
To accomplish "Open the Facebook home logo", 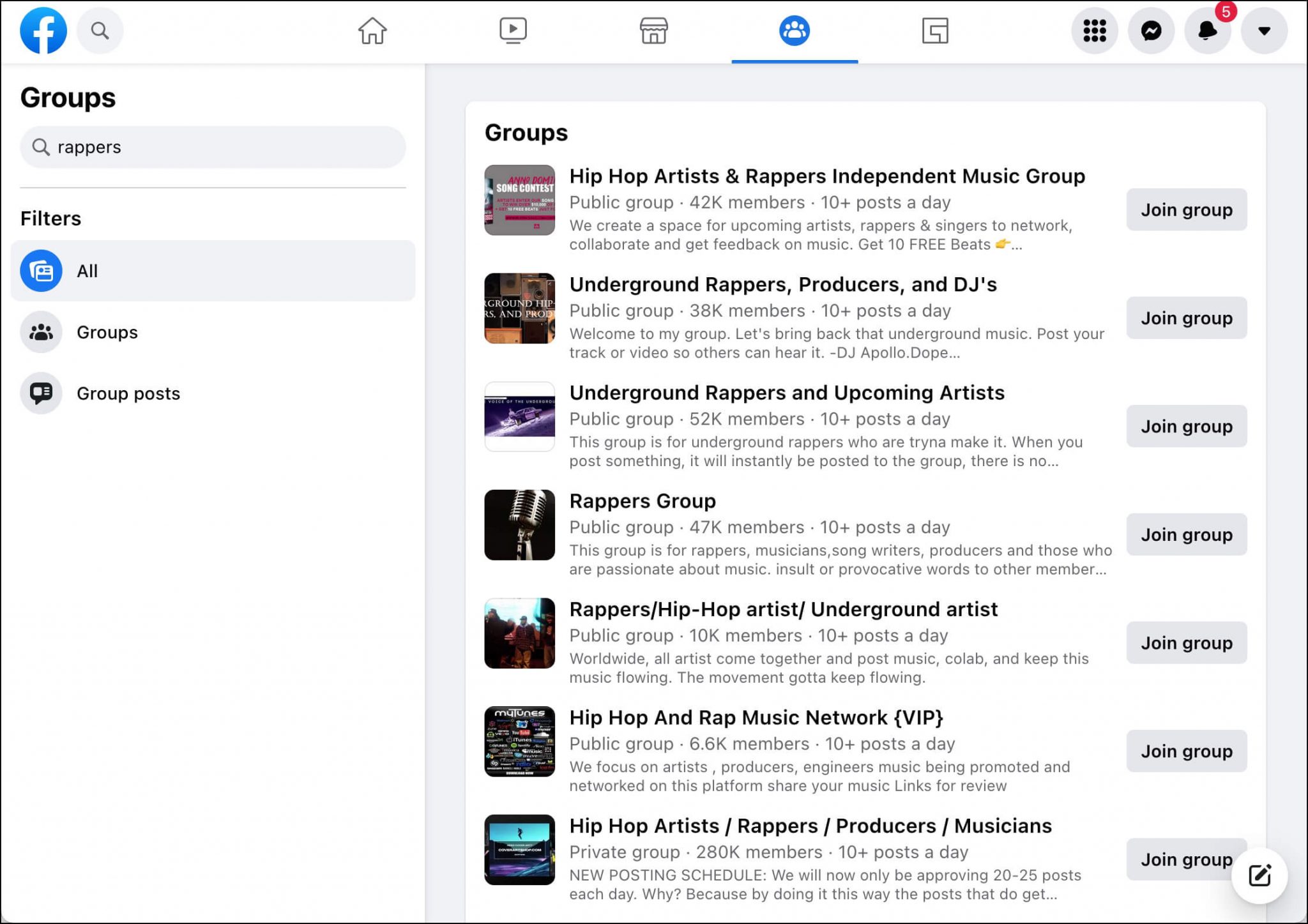I will (x=42, y=30).
